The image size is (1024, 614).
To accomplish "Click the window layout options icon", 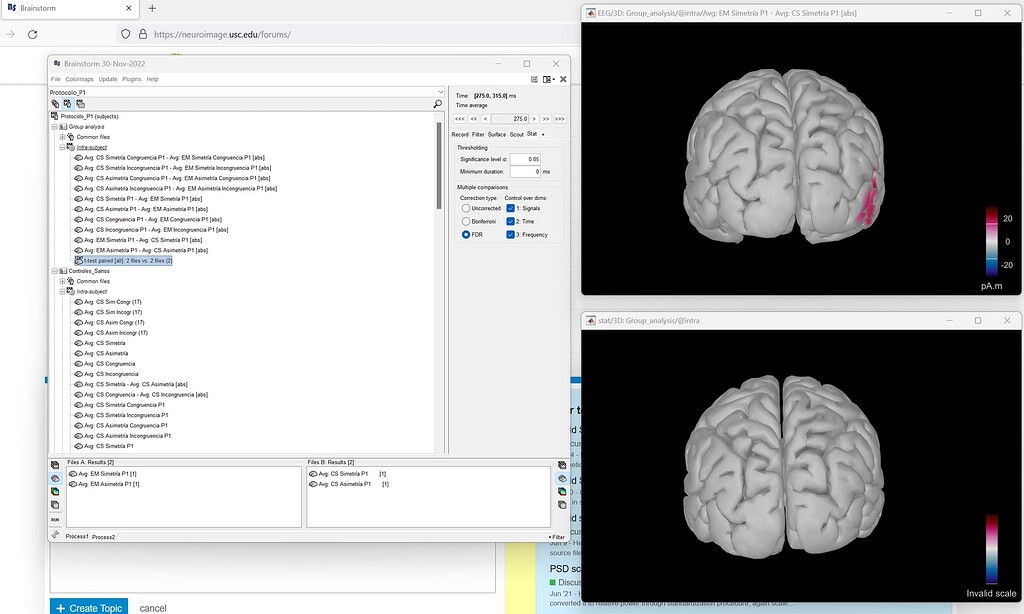I will click(549, 79).
